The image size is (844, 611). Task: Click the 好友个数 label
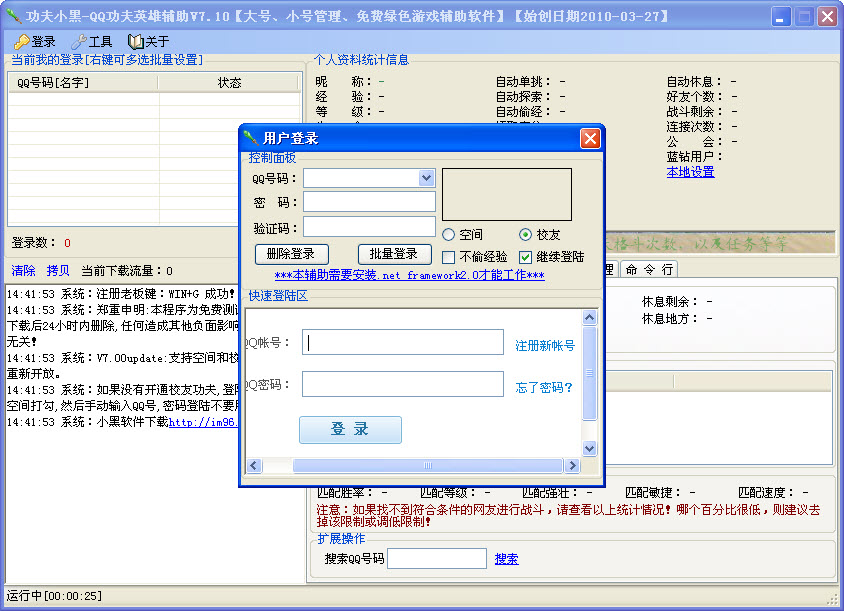pos(694,97)
